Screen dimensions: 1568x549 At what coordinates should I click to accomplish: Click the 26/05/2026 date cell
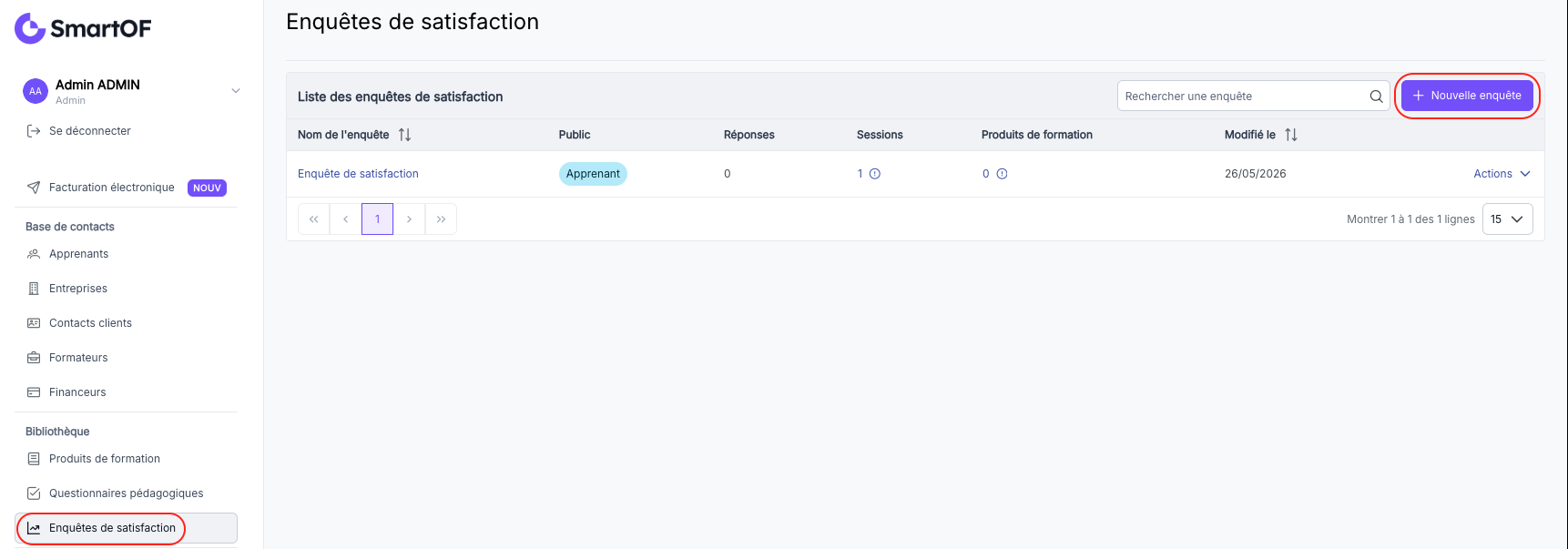1256,174
